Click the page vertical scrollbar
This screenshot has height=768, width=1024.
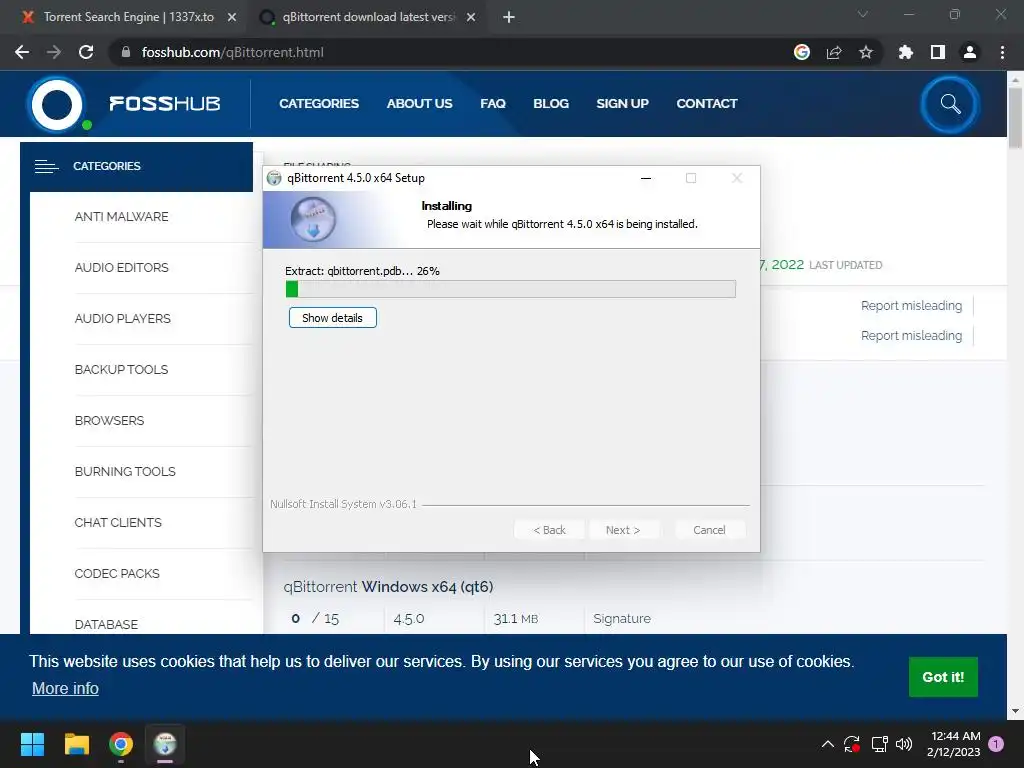click(x=1015, y=118)
